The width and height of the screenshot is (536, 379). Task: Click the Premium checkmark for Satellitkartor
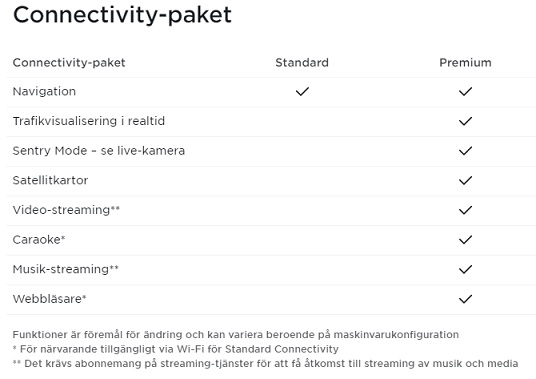point(465,180)
